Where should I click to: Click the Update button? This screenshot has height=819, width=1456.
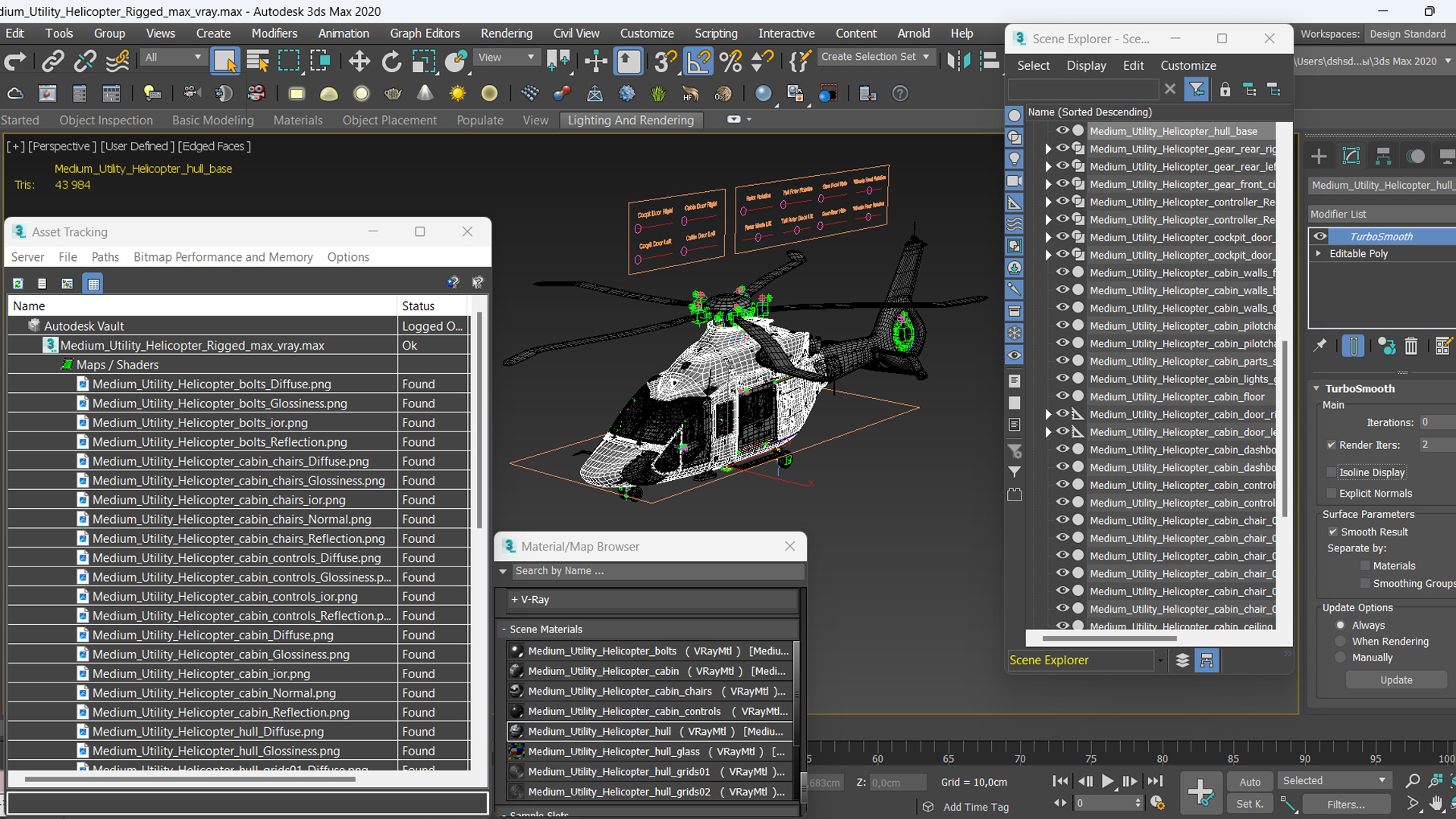1396,680
